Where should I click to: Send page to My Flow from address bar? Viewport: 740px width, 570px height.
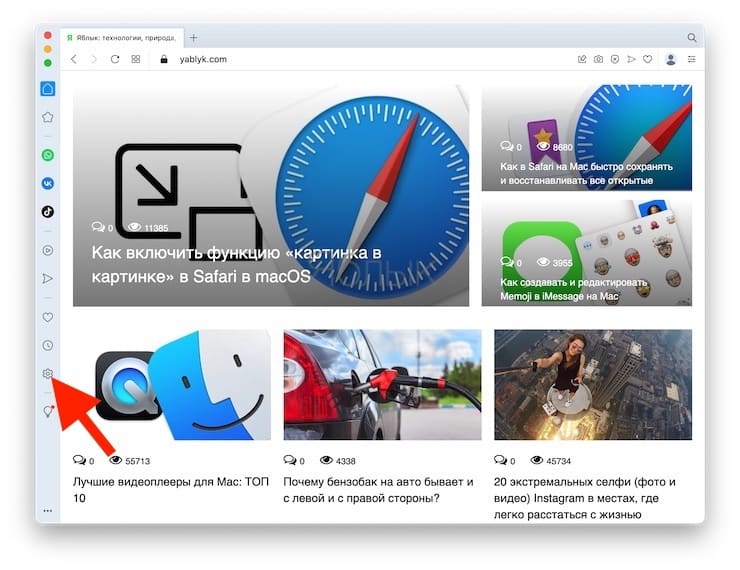coord(631,59)
